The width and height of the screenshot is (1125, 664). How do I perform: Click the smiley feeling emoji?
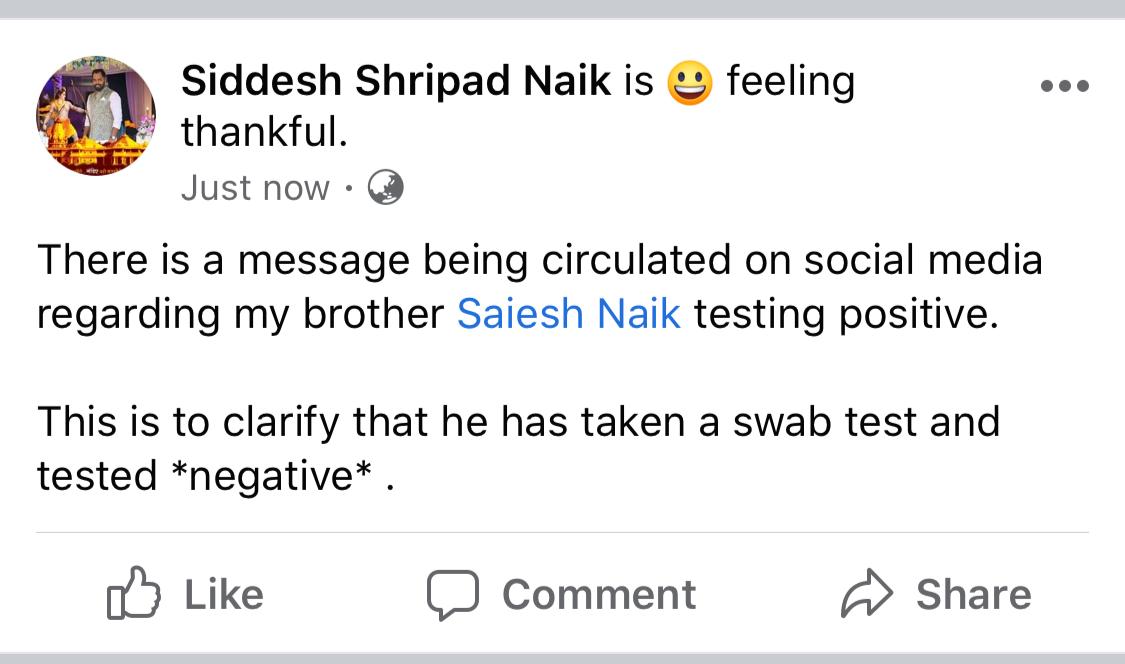pos(690,83)
